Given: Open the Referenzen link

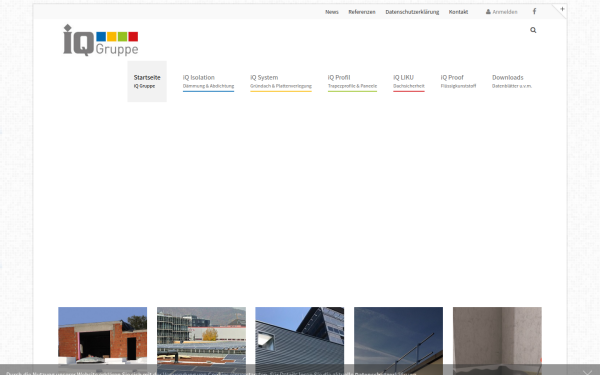Looking at the screenshot, I should coord(362,12).
